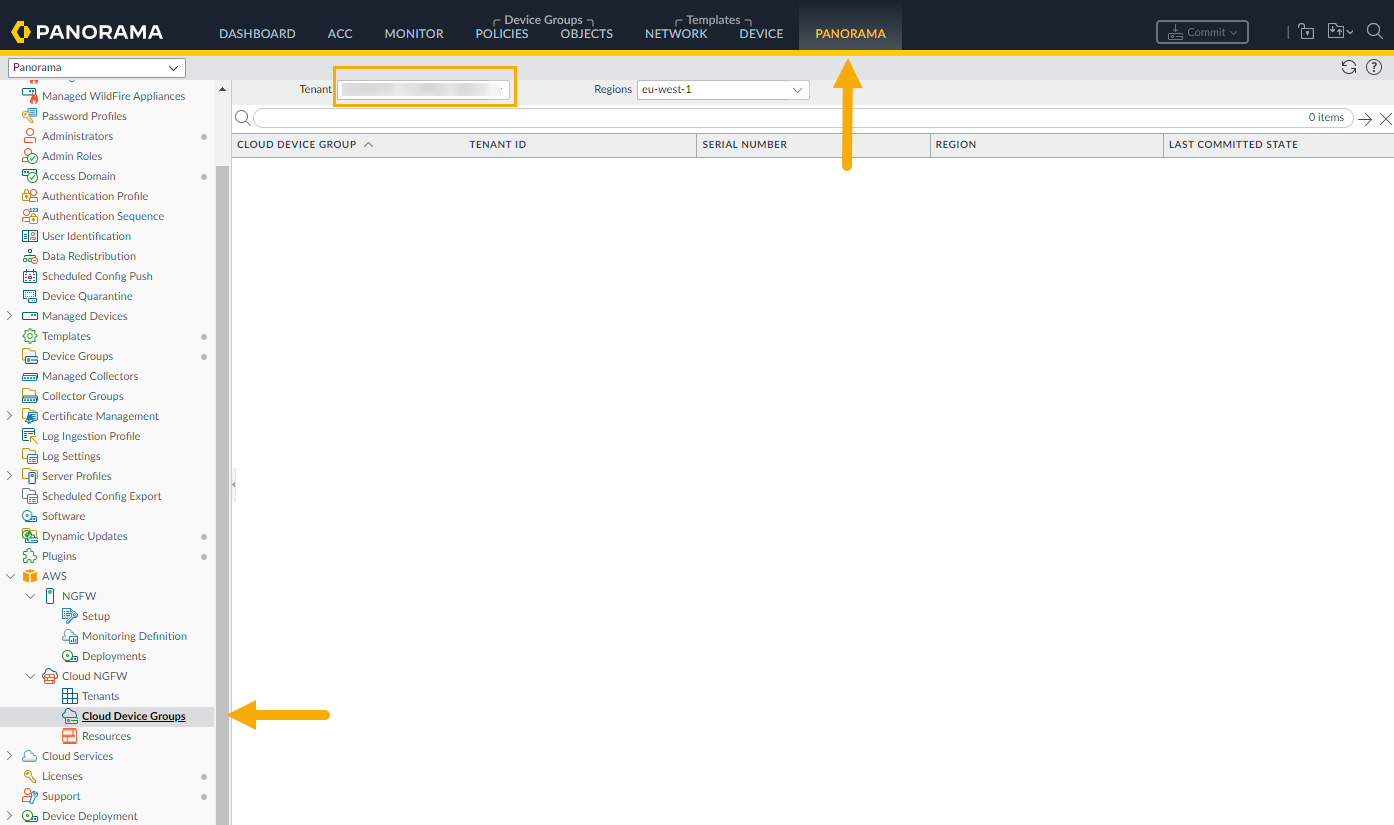Clear the filter with the X icon
This screenshot has width=1394, height=825.
click(x=1385, y=119)
